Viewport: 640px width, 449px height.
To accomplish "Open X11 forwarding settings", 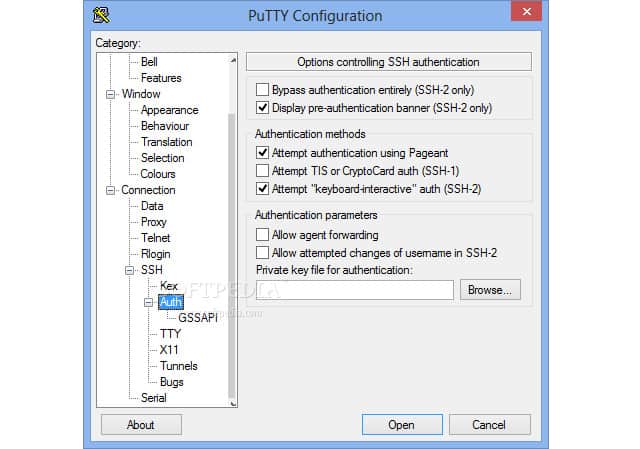I will pos(169,350).
